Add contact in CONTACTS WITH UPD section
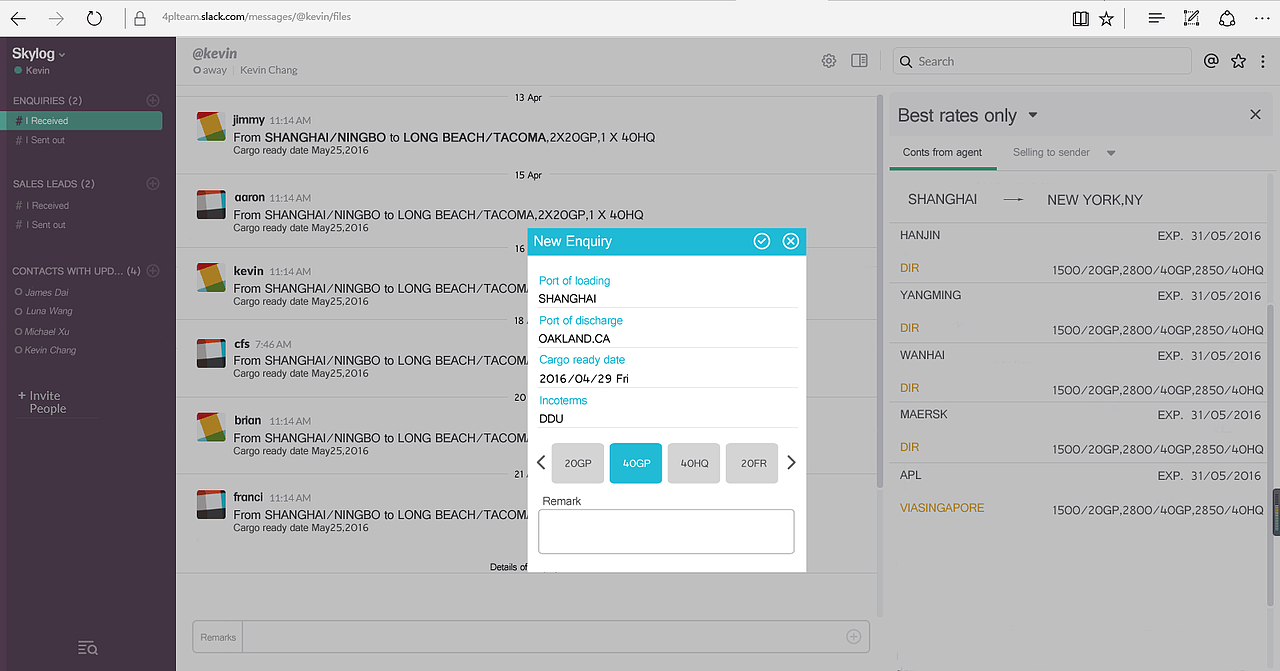This screenshot has height=671, width=1280. [x=153, y=270]
